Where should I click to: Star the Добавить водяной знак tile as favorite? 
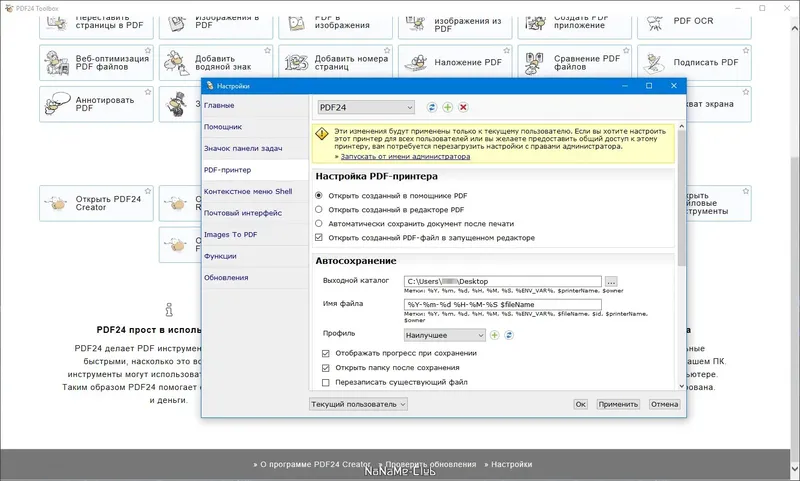[267, 50]
